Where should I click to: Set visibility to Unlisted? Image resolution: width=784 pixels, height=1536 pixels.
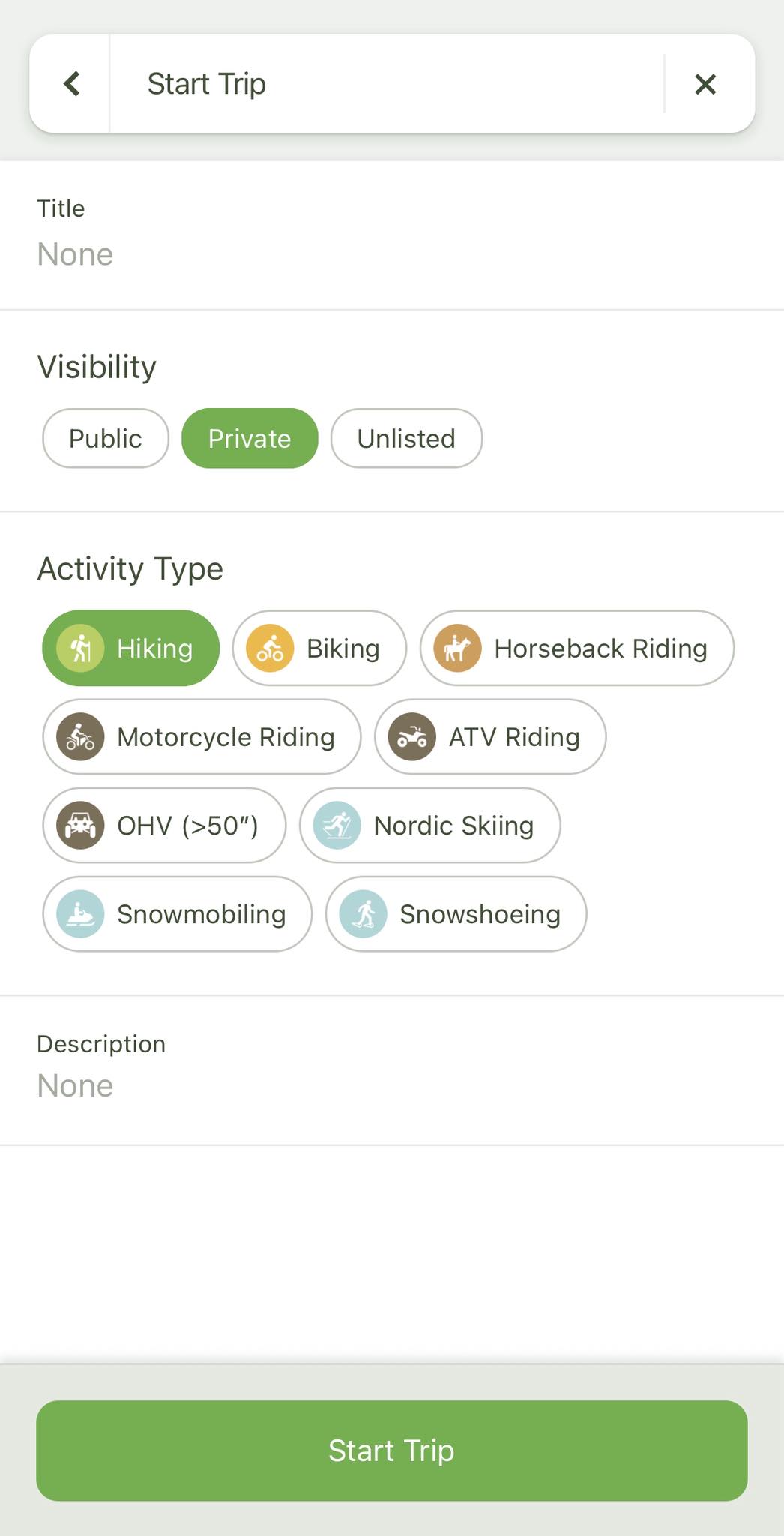pyautogui.click(x=406, y=438)
